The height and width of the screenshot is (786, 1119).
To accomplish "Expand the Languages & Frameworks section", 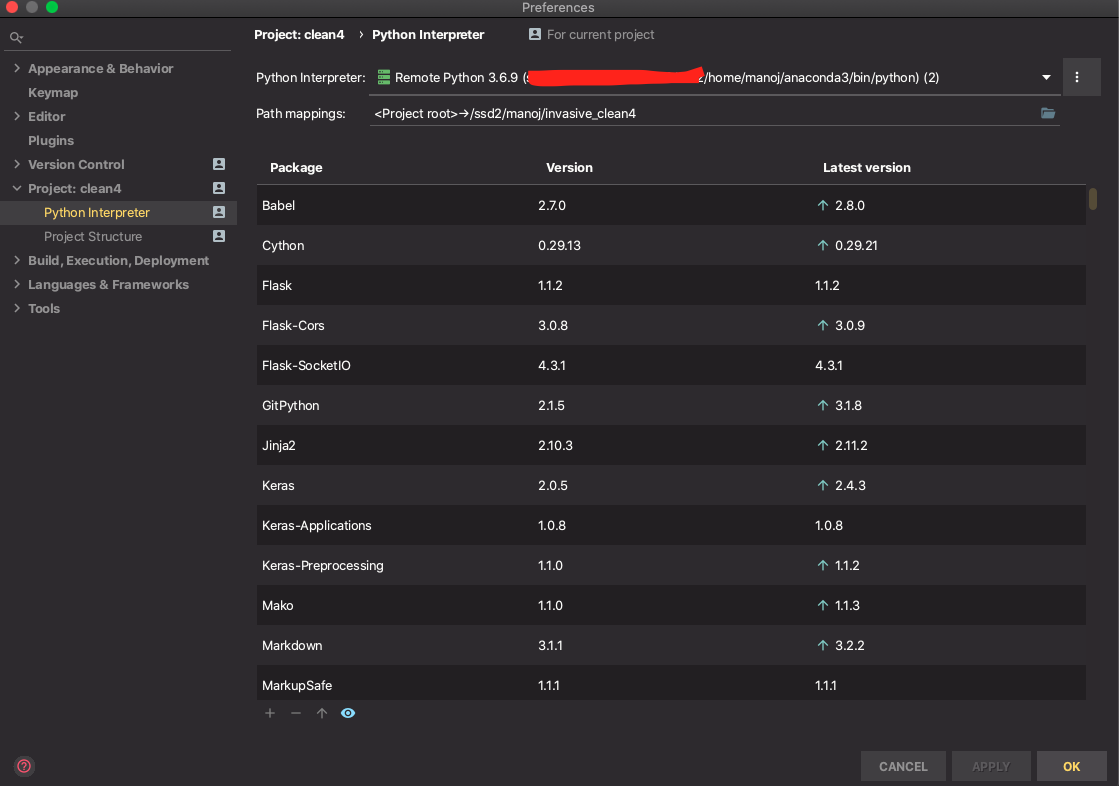I will point(17,284).
